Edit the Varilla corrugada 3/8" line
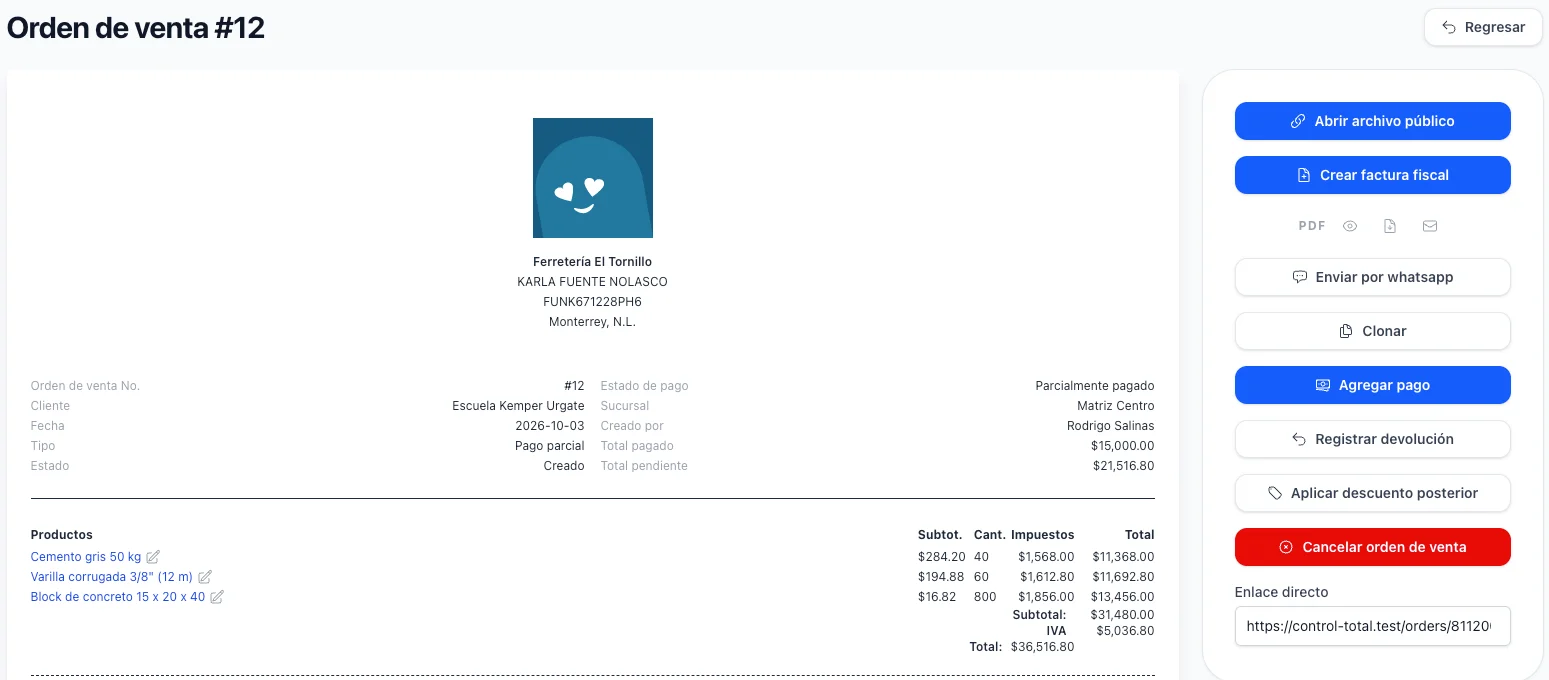Screen dimensions: 1549x680 [x=205, y=577]
